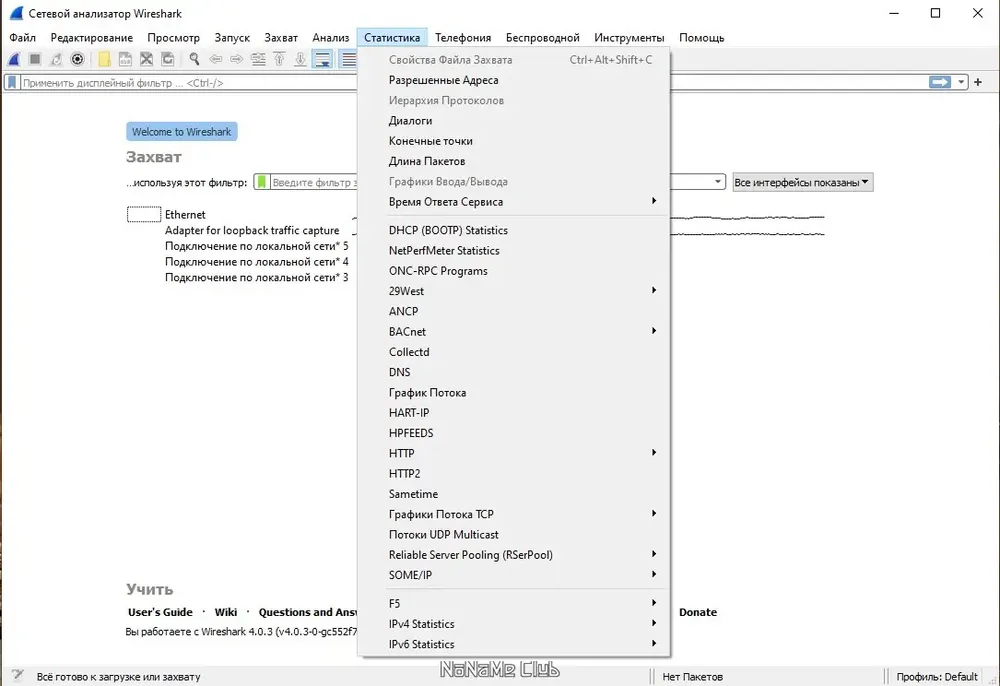The height and width of the screenshot is (686, 1000).
Task: Expand the 29West submenu
Action: click(514, 291)
